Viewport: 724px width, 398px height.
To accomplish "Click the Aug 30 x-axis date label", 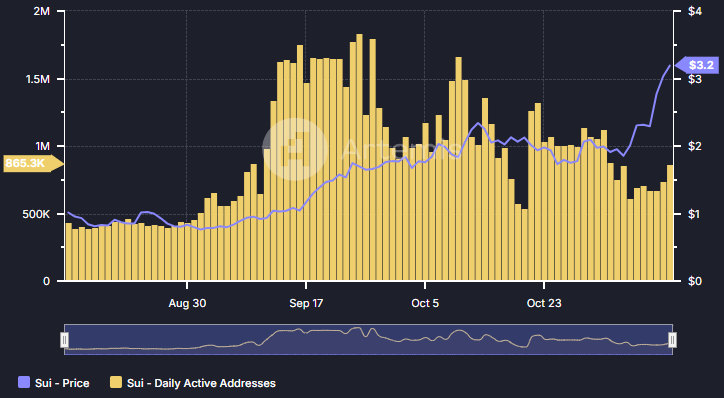I will click(187, 303).
